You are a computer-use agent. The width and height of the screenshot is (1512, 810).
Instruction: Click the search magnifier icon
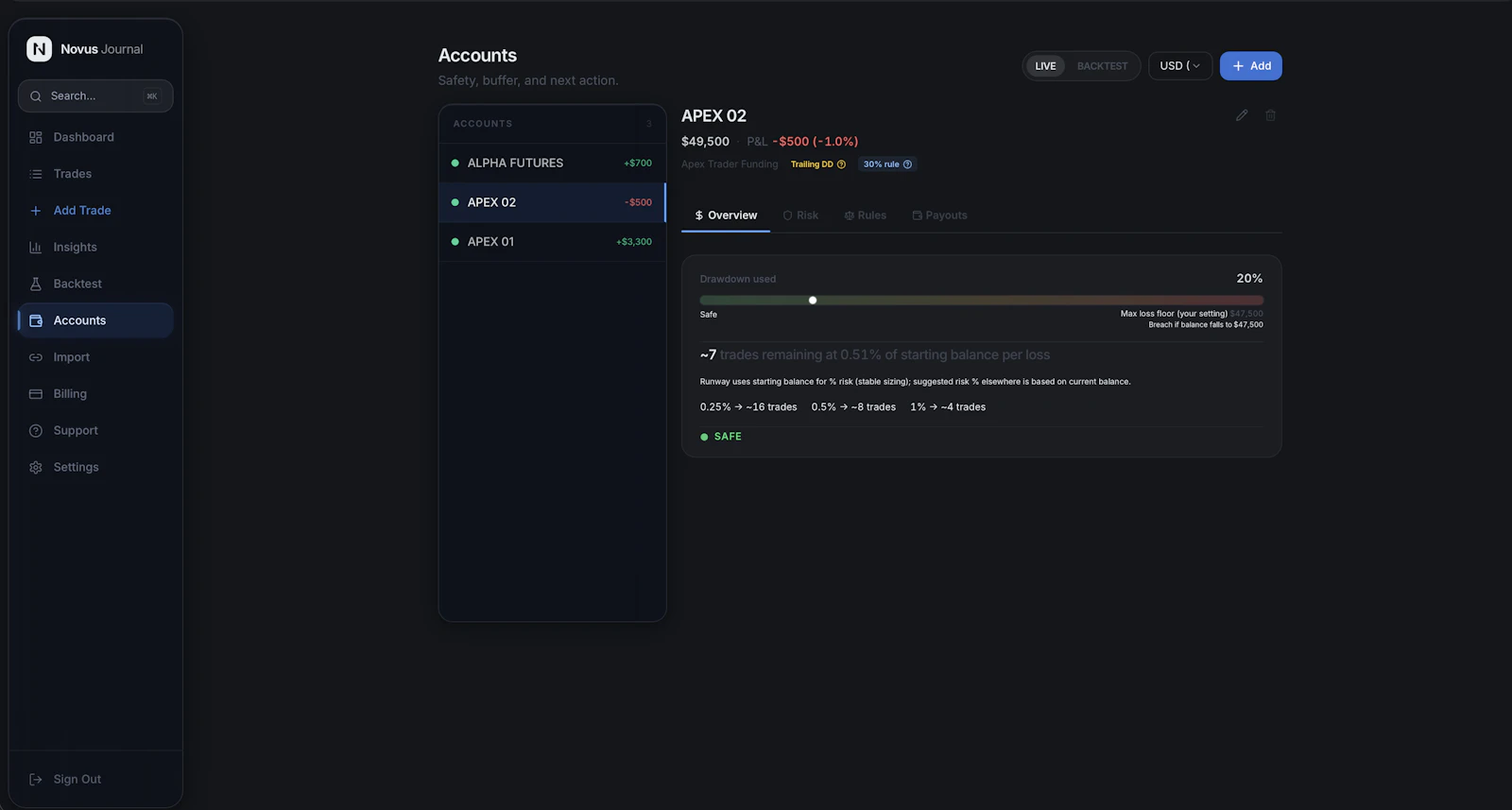pos(36,96)
